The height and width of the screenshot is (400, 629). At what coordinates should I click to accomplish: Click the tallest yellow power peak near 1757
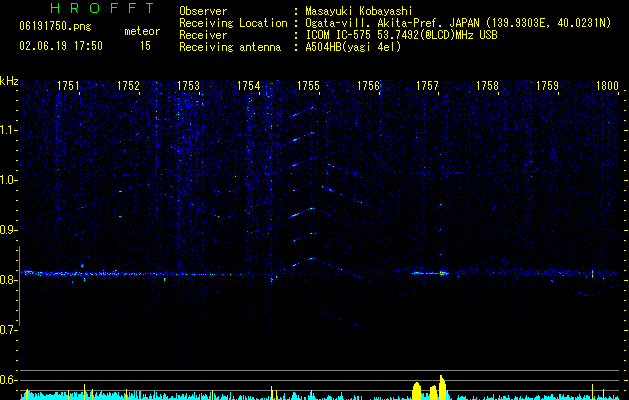click(442, 387)
